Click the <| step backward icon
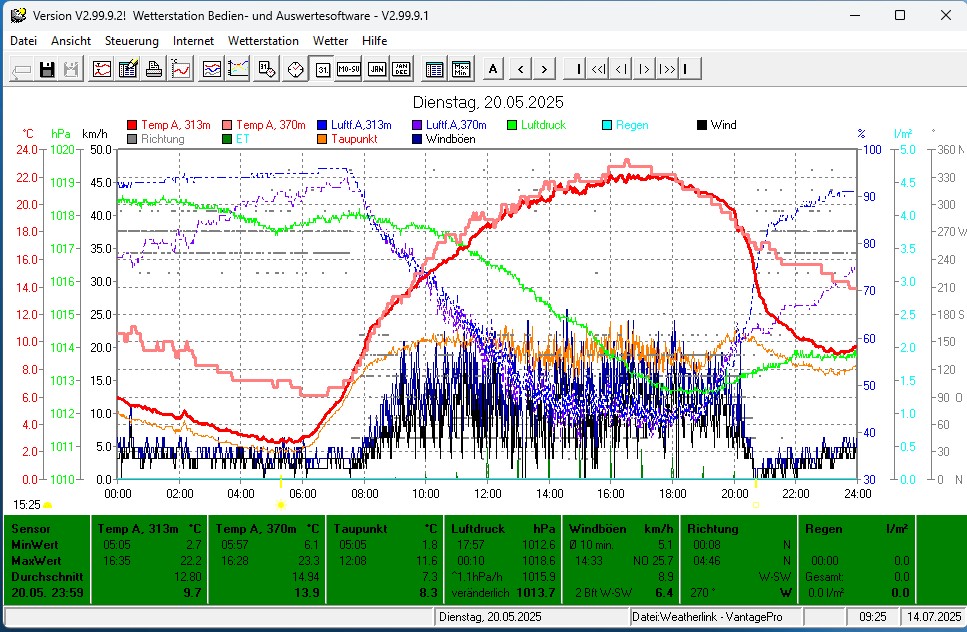This screenshot has width=967, height=632. point(621,69)
